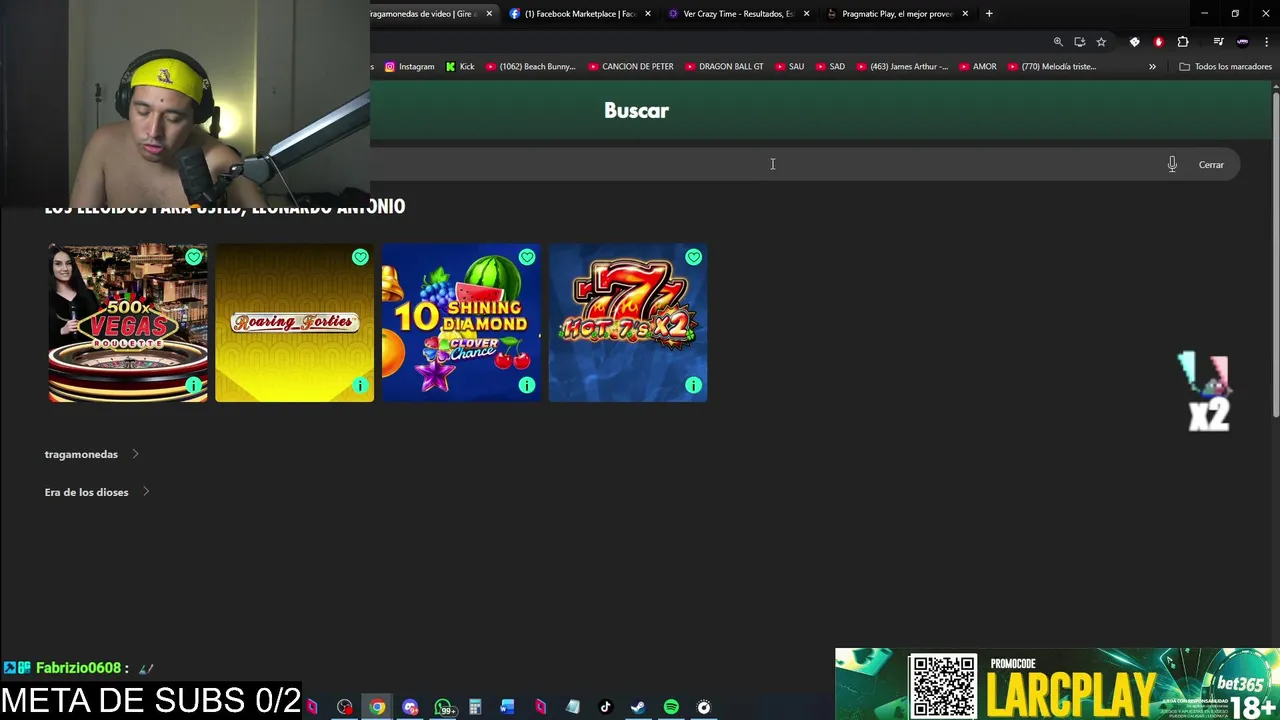
Task: Open the (1062) Beach Bunny bookmark
Action: (x=530, y=67)
